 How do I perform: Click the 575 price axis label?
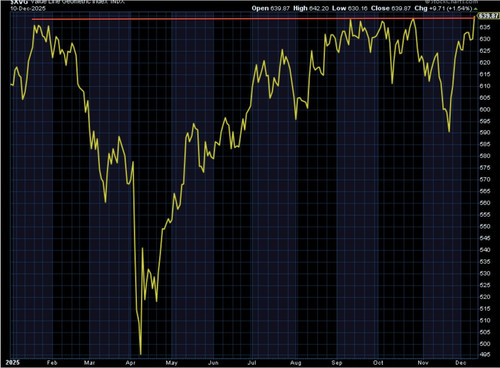(x=485, y=168)
